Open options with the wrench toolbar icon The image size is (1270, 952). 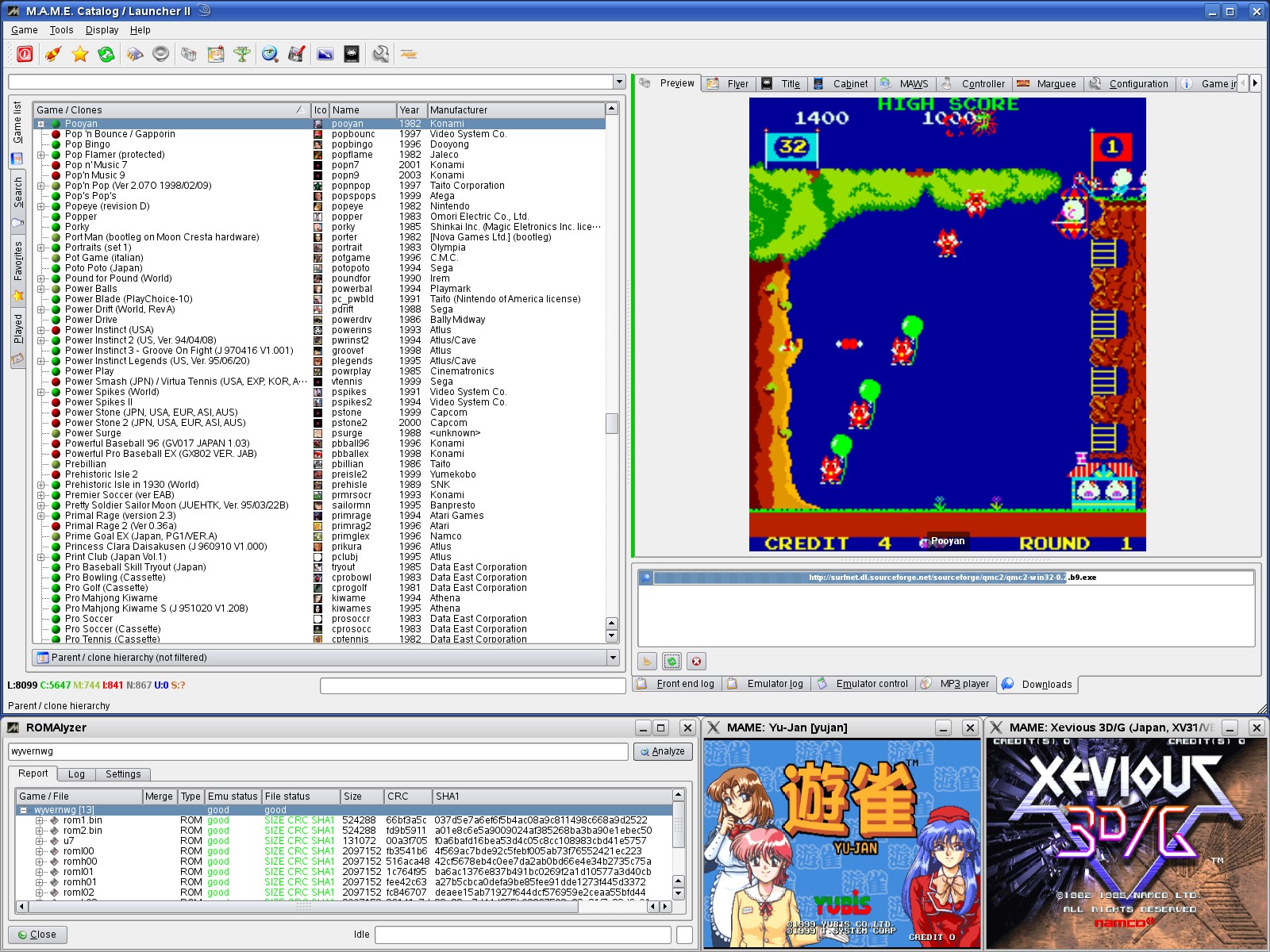[x=381, y=54]
